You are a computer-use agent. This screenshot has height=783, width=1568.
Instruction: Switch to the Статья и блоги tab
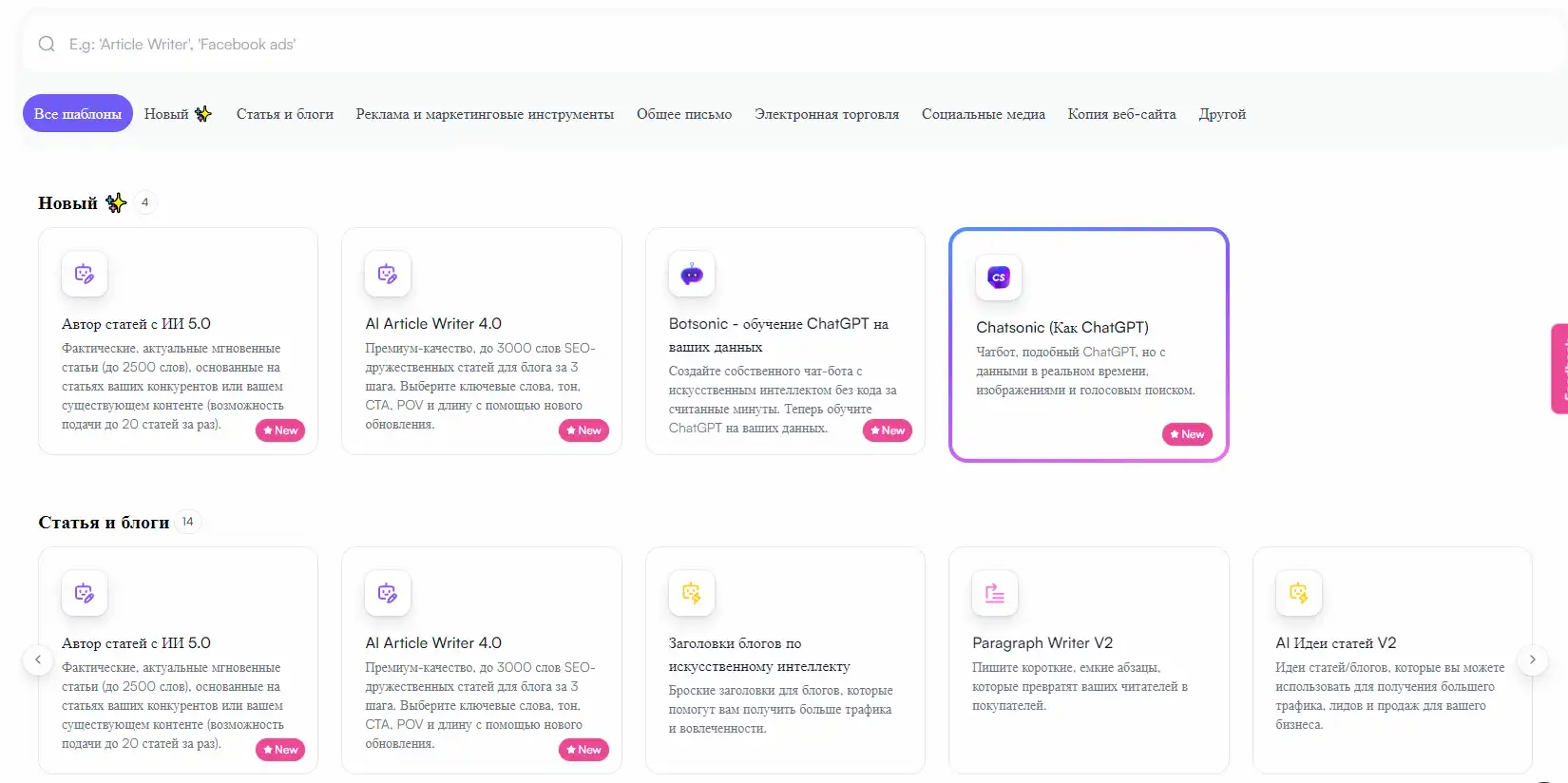pyautogui.click(x=284, y=114)
